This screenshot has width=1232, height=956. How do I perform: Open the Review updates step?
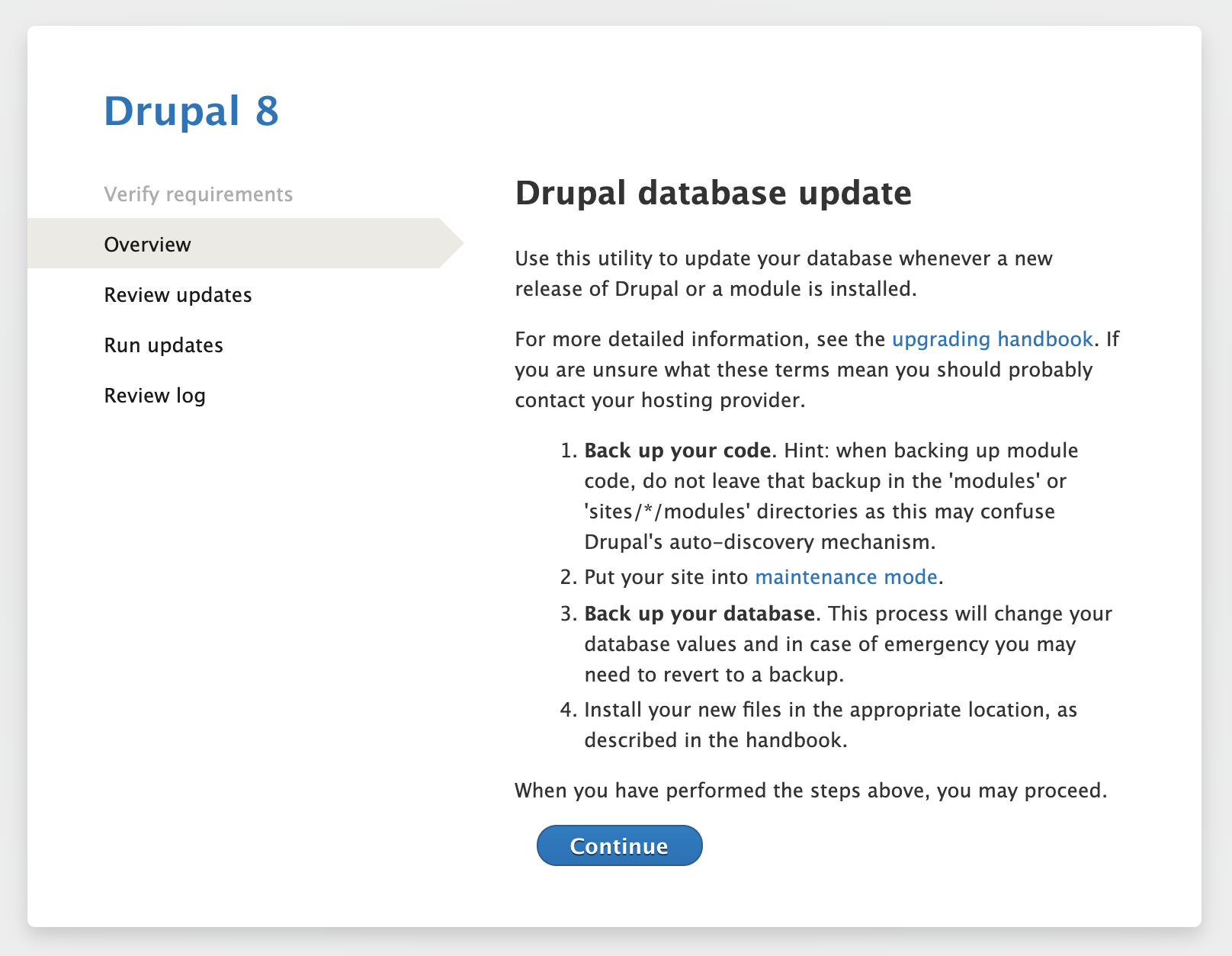178,294
